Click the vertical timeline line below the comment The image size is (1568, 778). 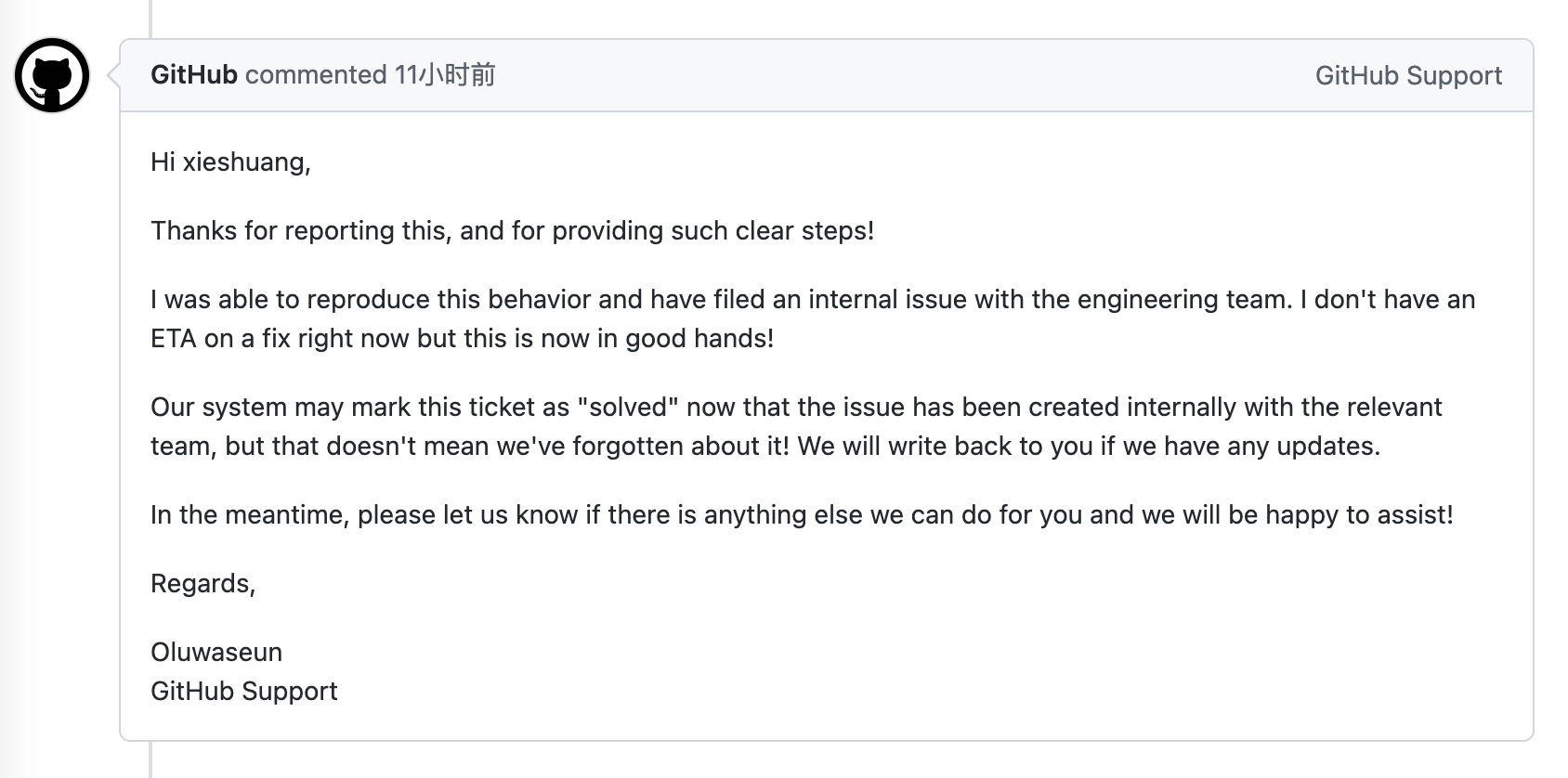coord(150,761)
